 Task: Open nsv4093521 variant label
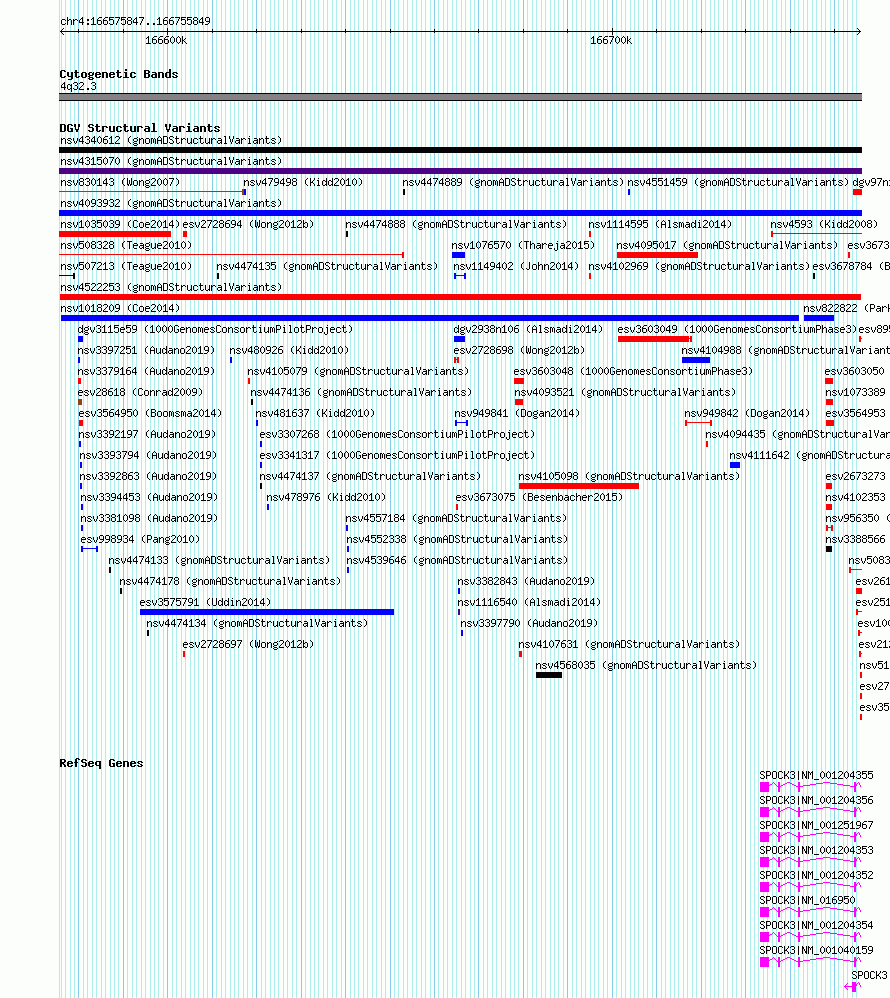(x=625, y=392)
